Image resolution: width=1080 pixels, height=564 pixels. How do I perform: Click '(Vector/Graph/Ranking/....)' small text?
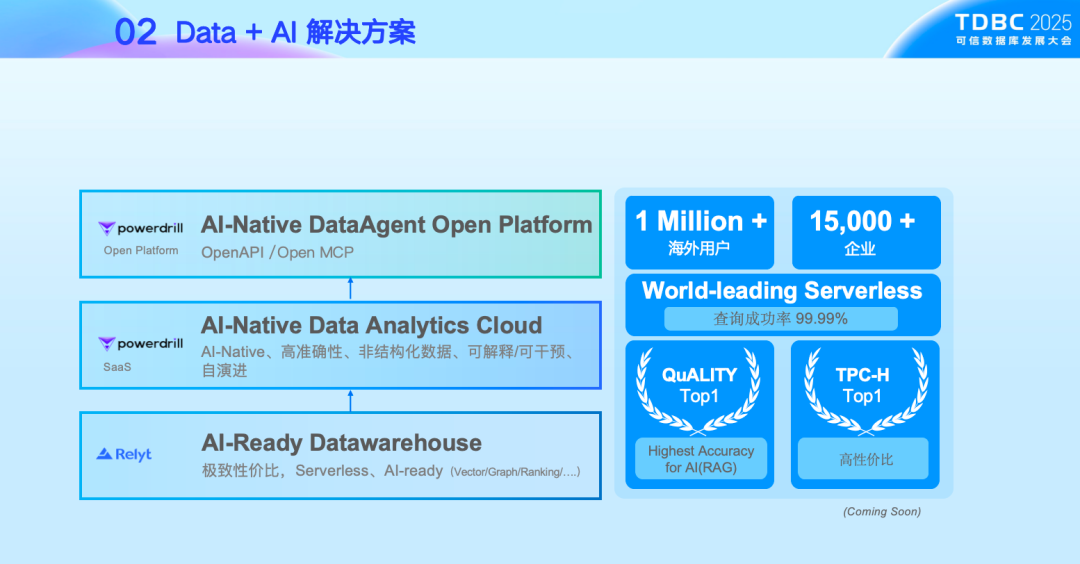pyautogui.click(x=515, y=472)
